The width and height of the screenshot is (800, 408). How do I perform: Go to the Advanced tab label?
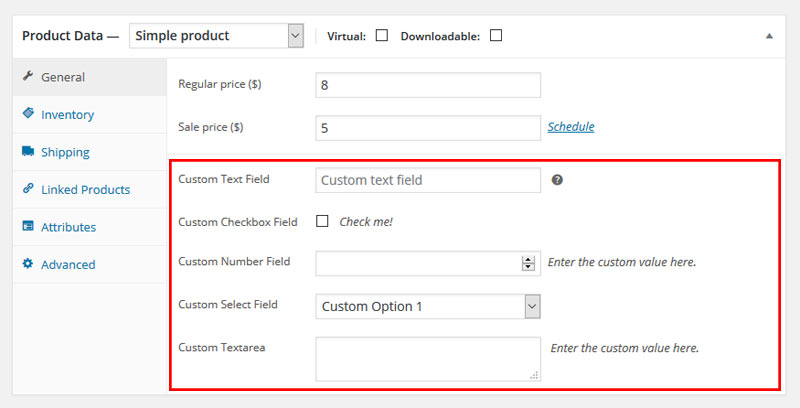[68, 265]
